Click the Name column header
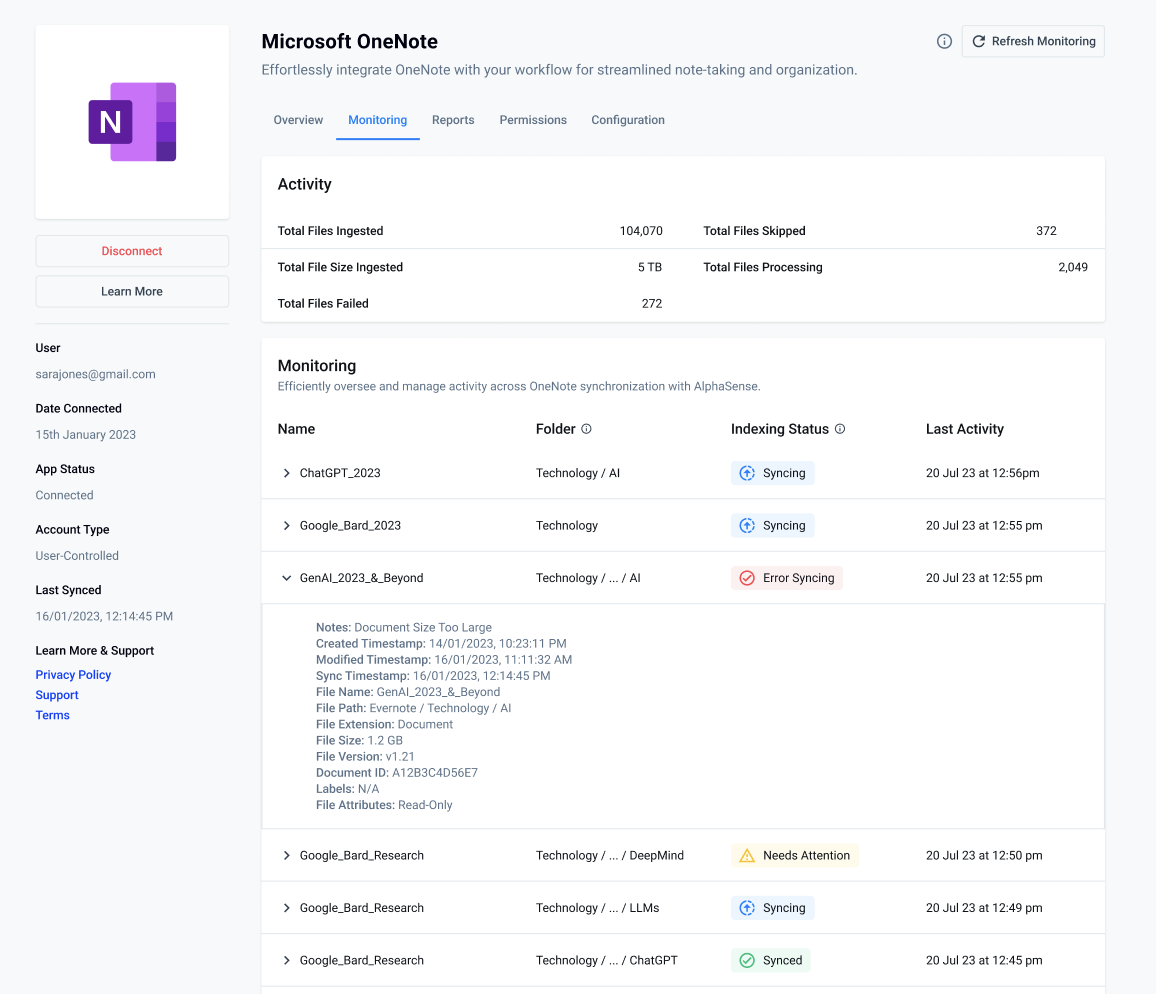Viewport: 1156px width, 994px height. [296, 429]
